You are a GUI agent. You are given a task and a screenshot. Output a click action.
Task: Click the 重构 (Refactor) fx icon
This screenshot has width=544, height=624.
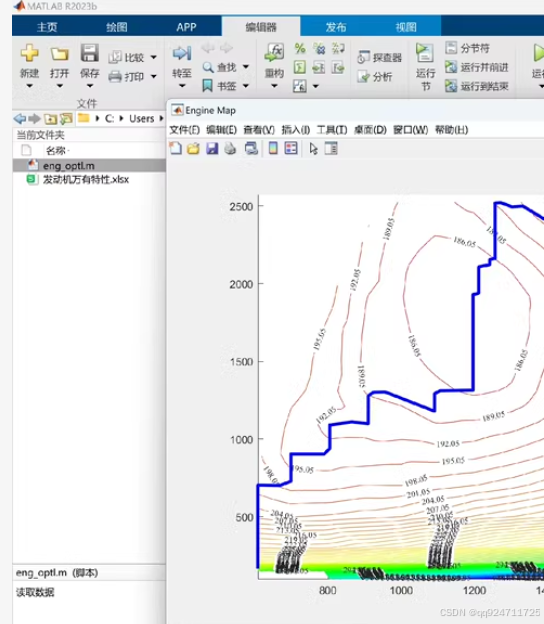point(274,52)
